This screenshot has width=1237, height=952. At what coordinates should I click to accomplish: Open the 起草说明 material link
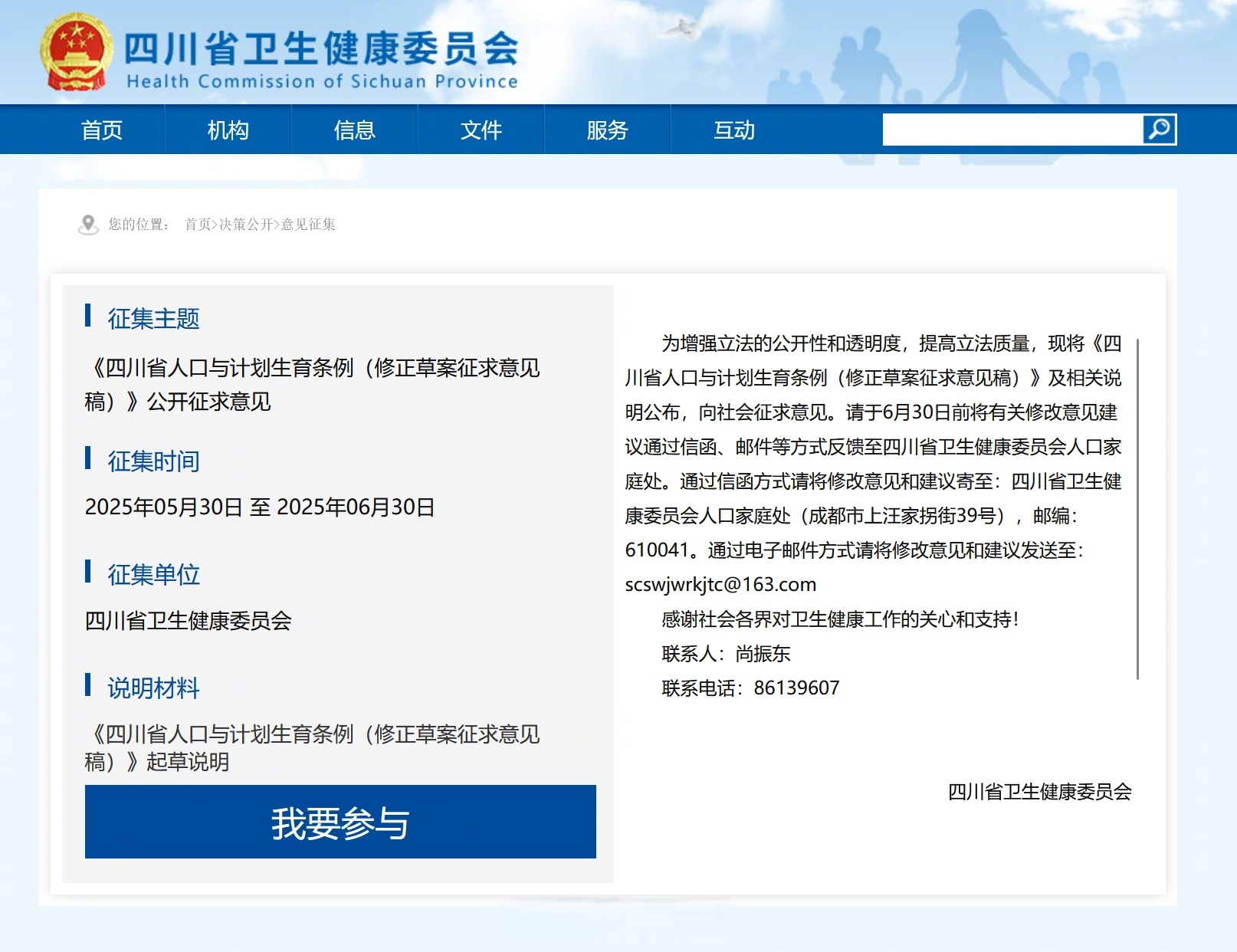click(312, 747)
